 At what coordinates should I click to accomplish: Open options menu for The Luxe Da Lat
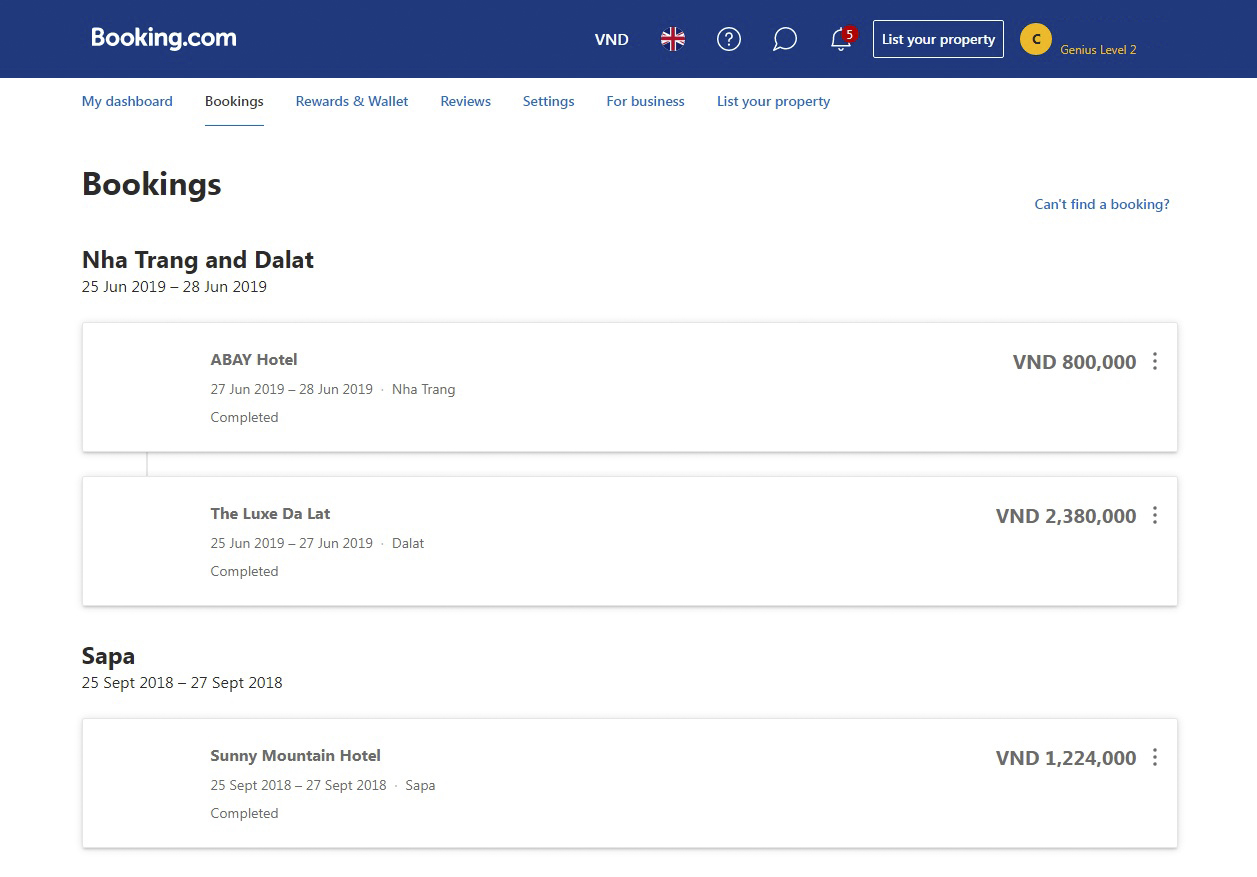click(x=1155, y=515)
